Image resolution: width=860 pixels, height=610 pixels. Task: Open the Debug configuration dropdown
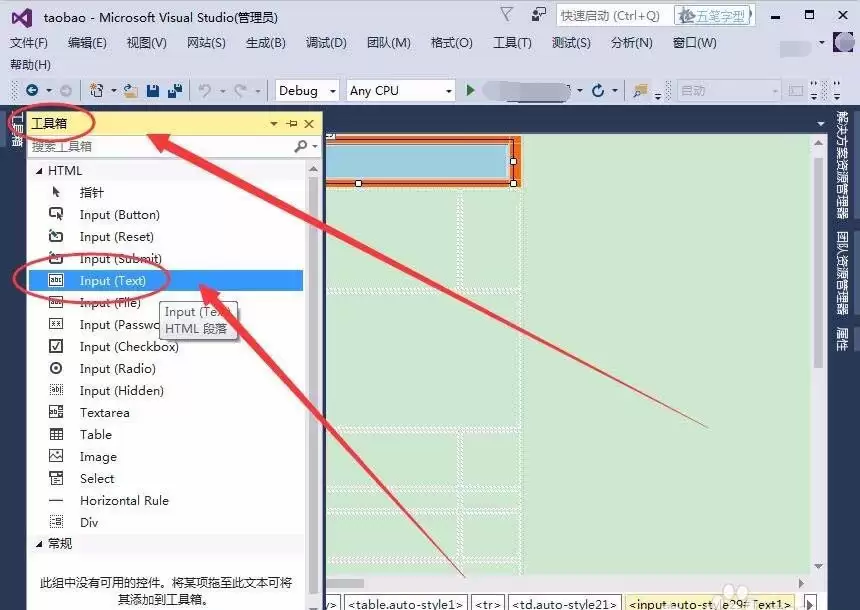(x=305, y=90)
